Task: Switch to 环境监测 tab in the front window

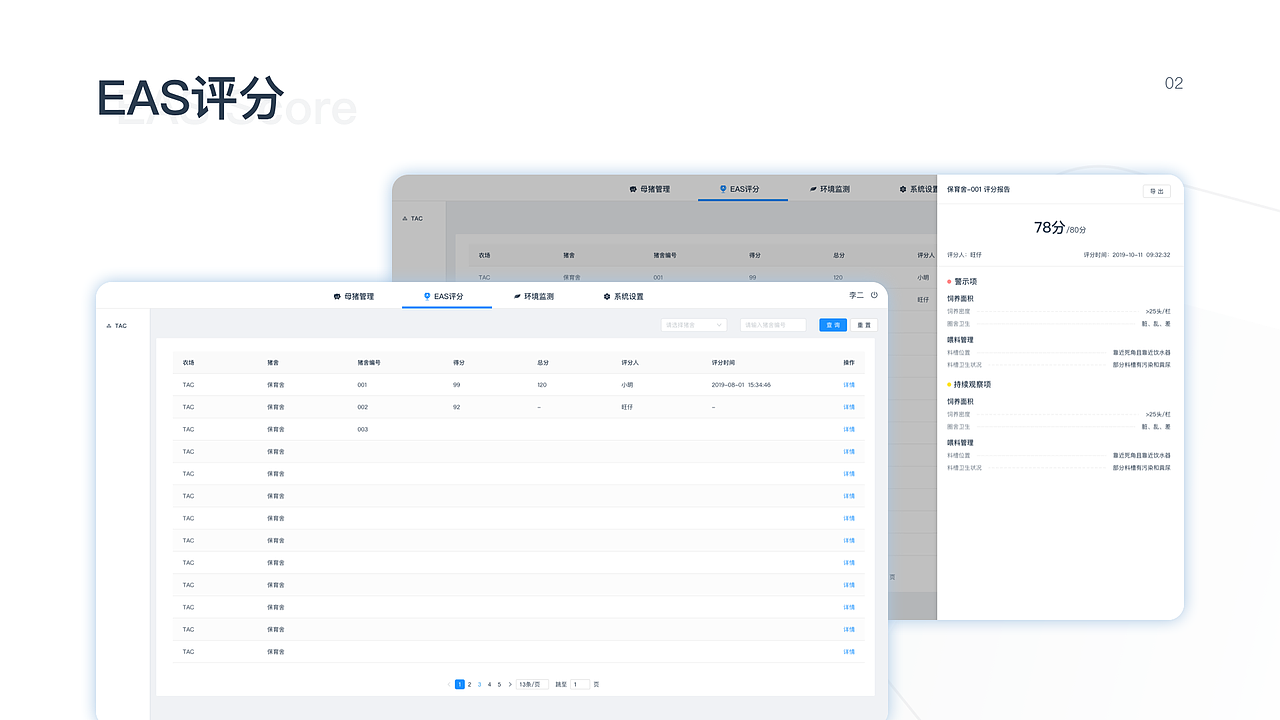Action: point(533,296)
